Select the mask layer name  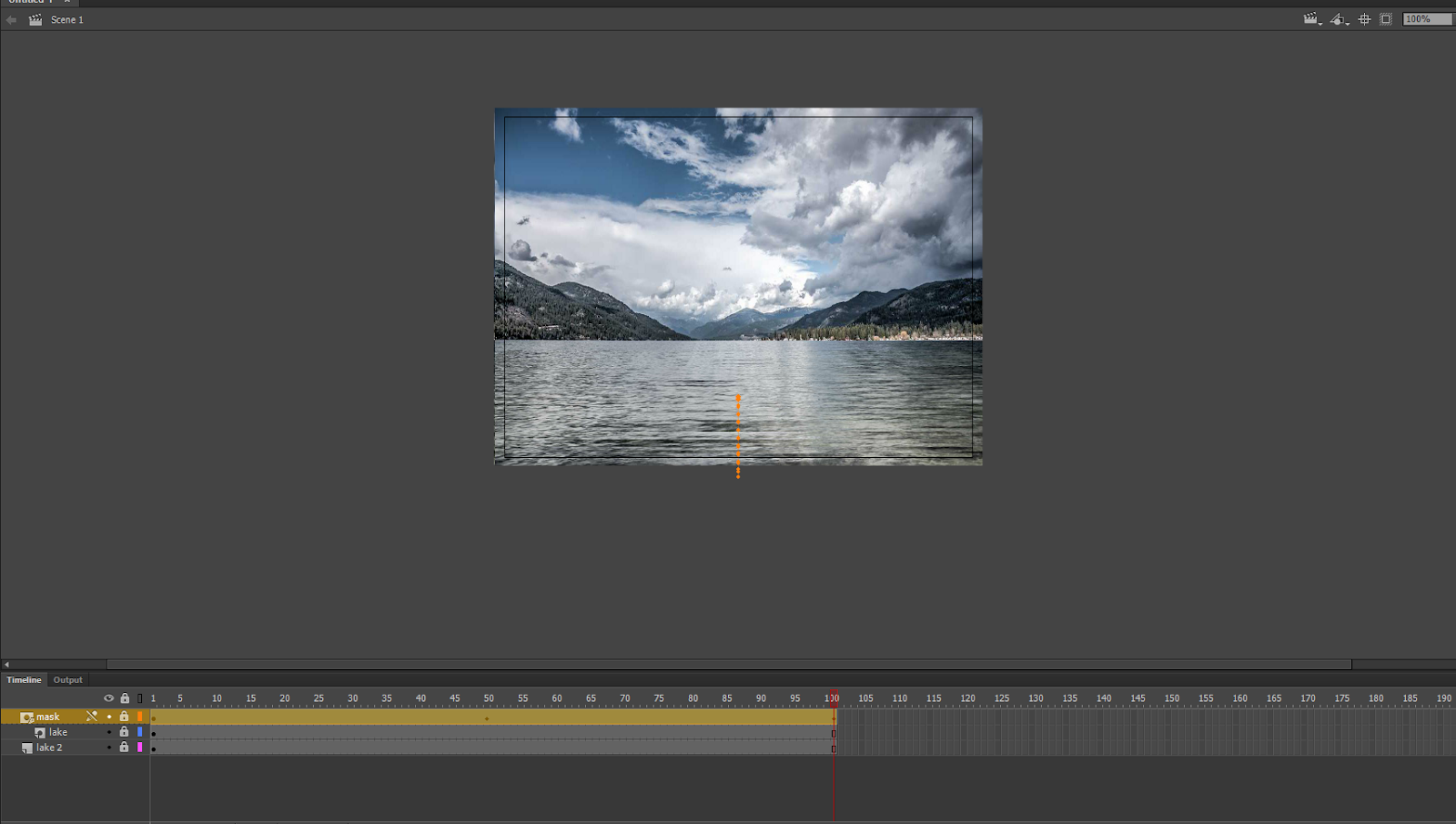pyautogui.click(x=47, y=717)
